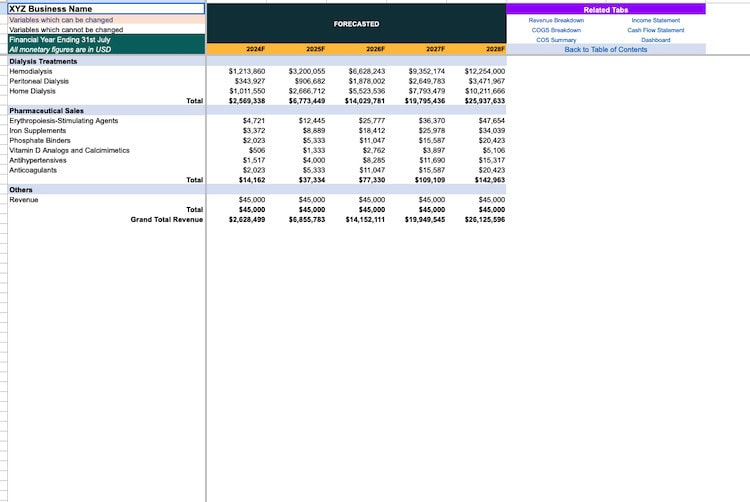Open the COS Summary link
Image resolution: width=750 pixels, height=502 pixels.
click(x=556, y=40)
